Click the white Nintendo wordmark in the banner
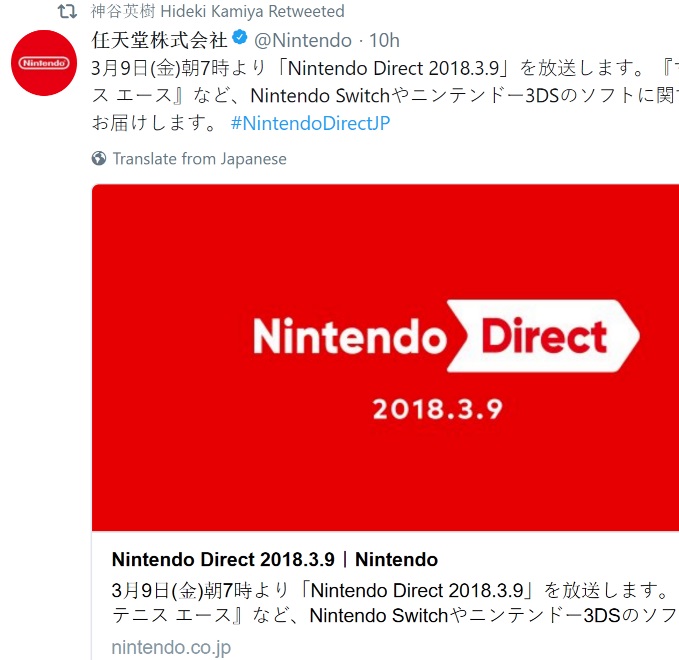 tap(346, 337)
